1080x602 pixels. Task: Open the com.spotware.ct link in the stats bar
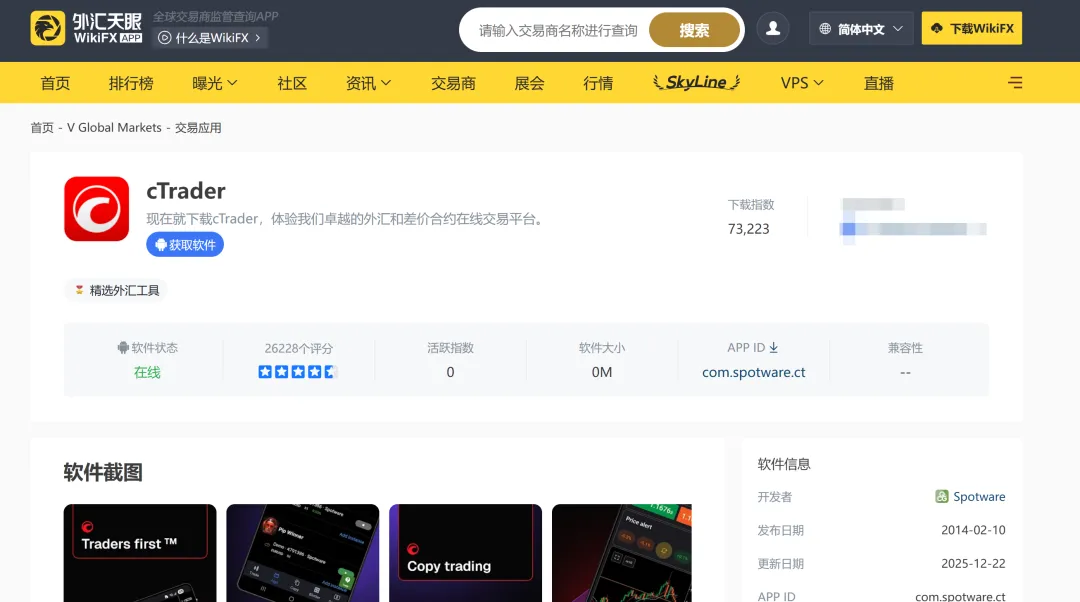point(754,372)
